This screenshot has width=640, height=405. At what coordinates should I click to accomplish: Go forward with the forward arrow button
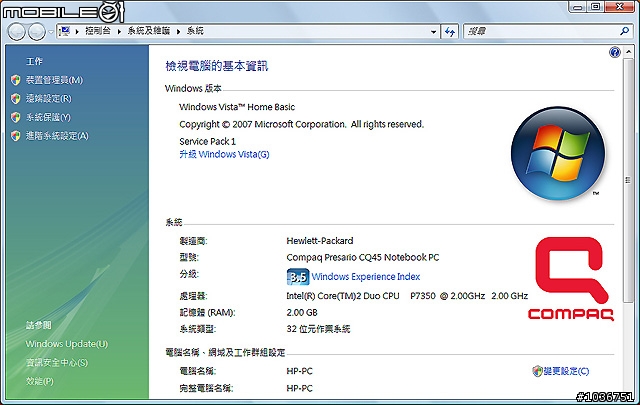(37, 31)
